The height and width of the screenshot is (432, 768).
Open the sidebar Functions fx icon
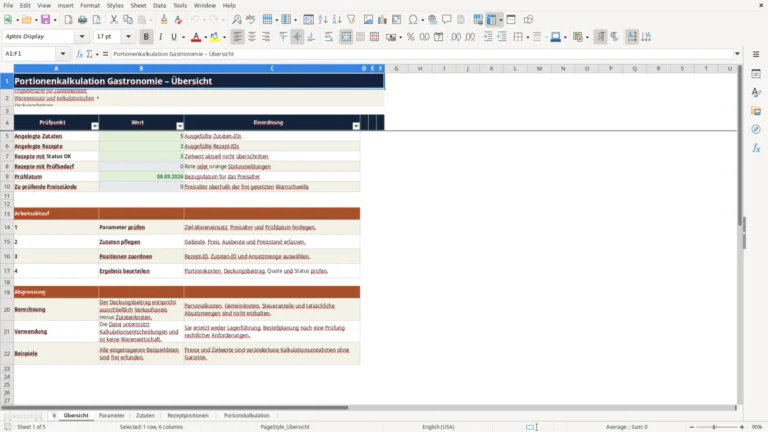point(756,148)
